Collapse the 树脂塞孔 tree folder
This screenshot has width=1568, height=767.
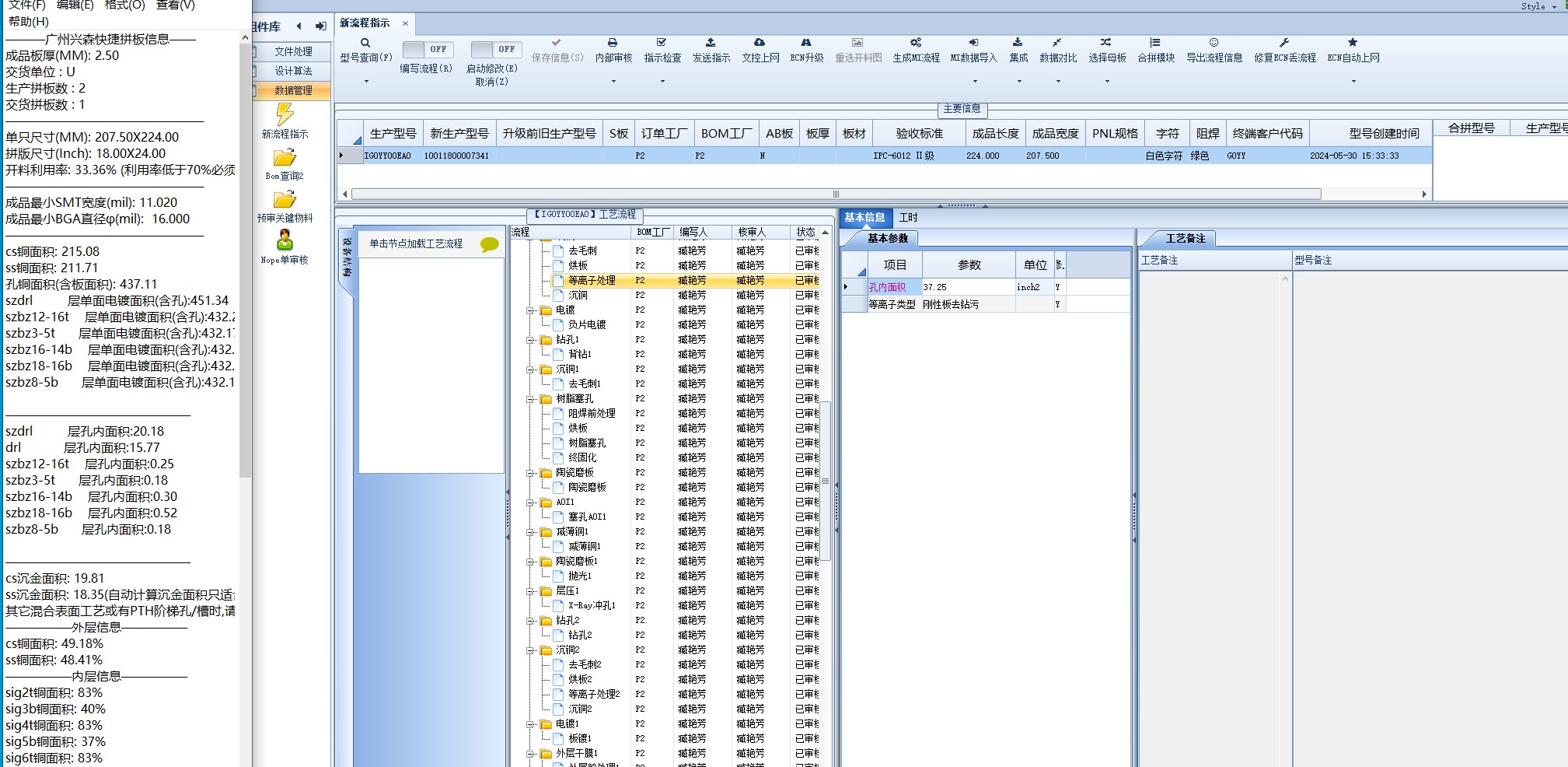coord(531,399)
